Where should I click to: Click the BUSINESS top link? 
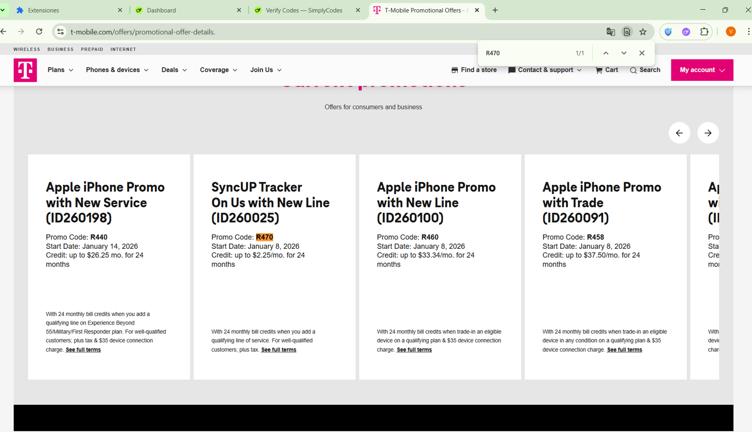click(x=60, y=49)
